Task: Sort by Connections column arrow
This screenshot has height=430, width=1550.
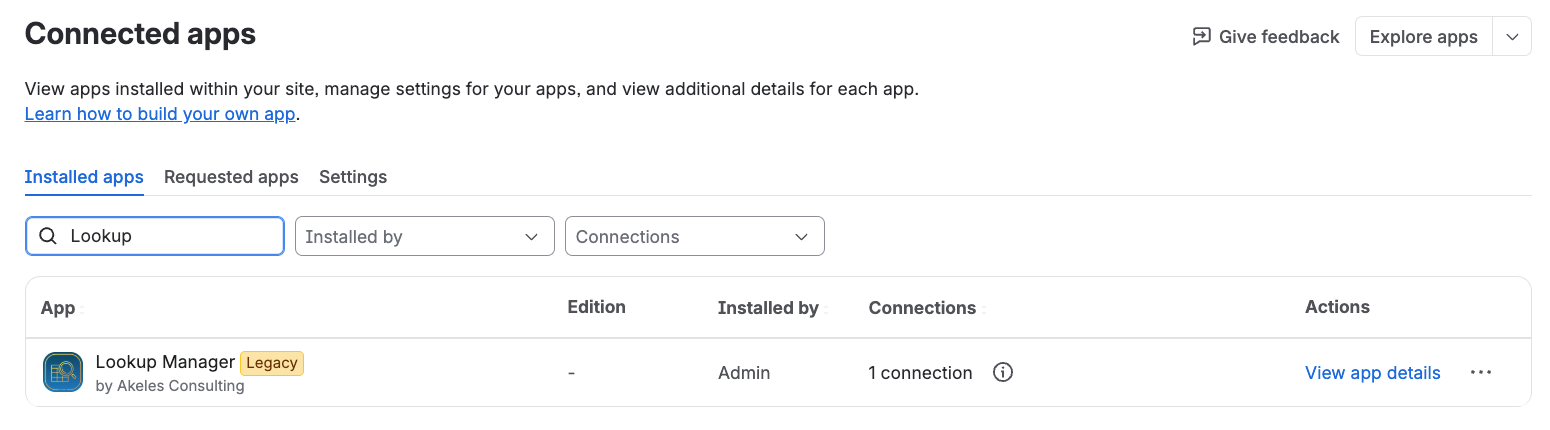Action: (984, 309)
